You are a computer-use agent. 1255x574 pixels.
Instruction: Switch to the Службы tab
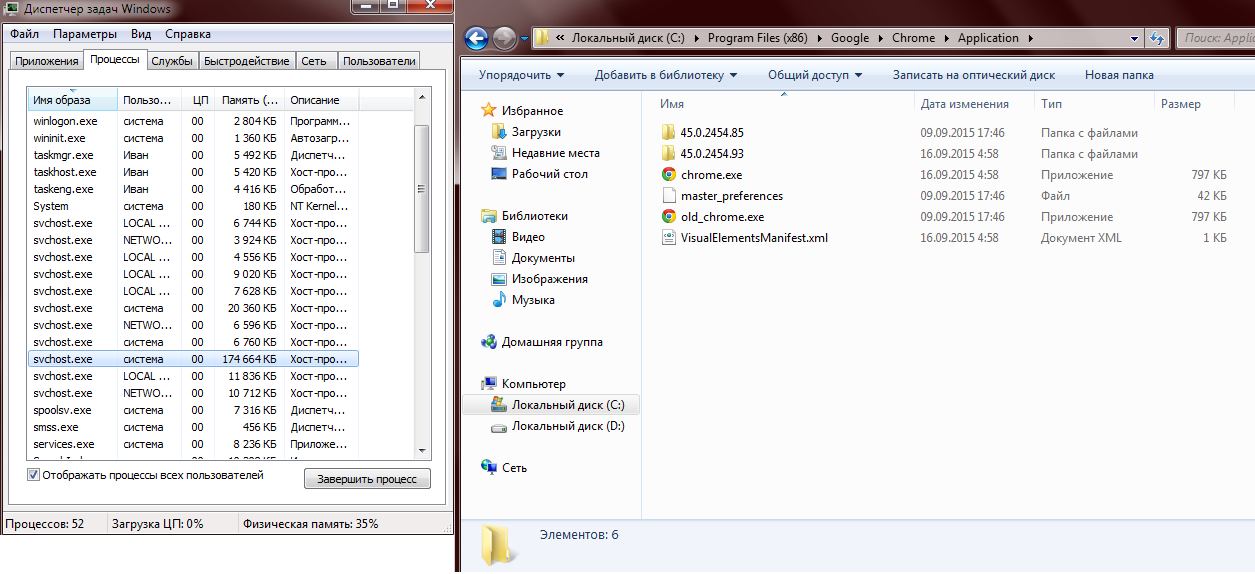tap(172, 61)
